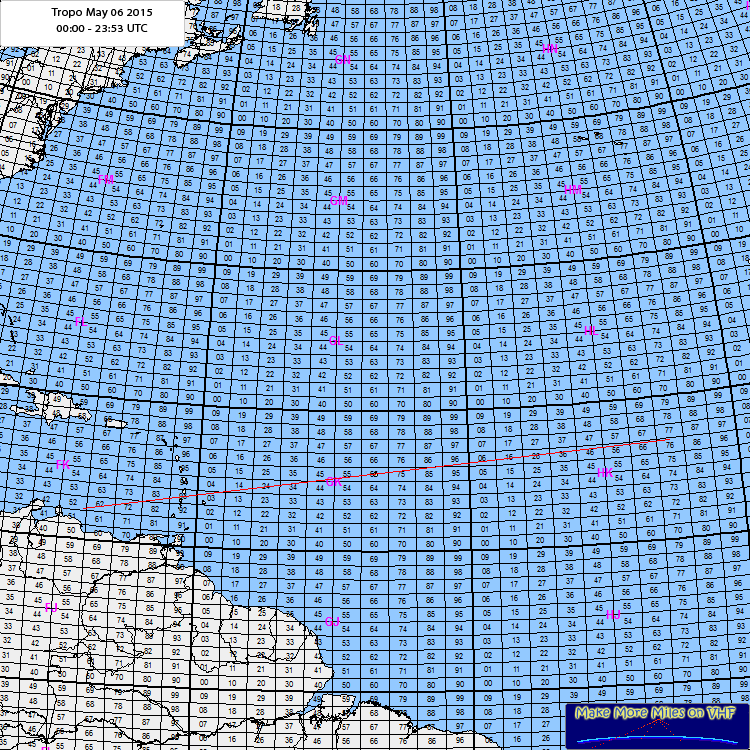
Task: Click the west end of red dashed path
Action: pyautogui.click(x=84, y=508)
